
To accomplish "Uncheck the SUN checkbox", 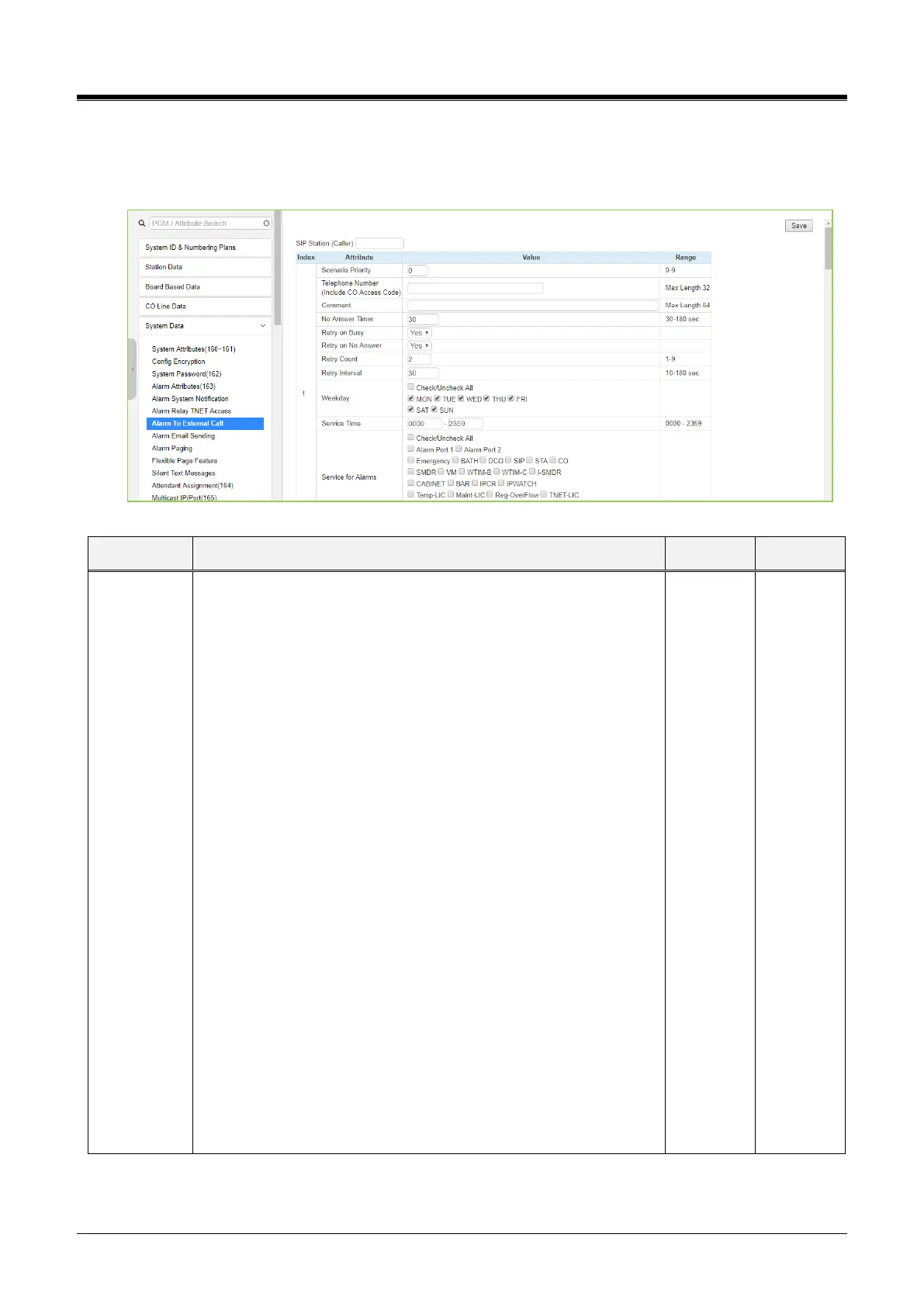I will click(434, 410).
